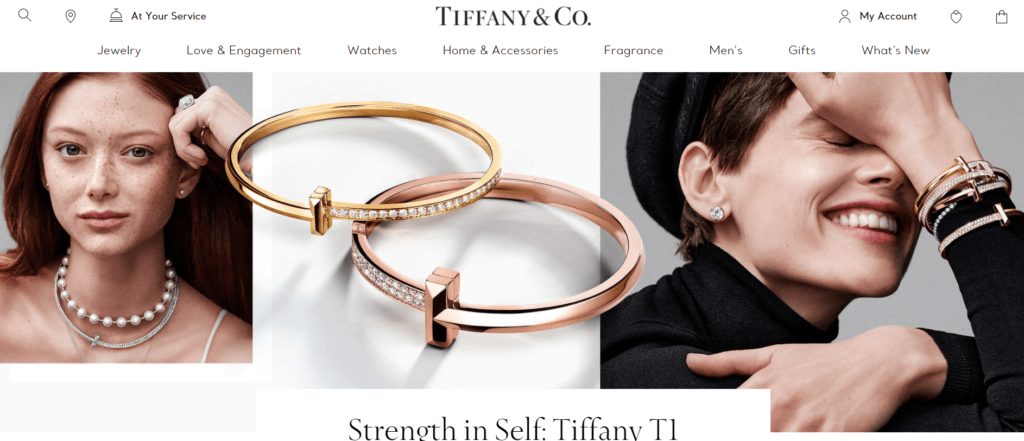Viewport: 1024px width, 441px height.
Task: Expand the Jewelry menu
Action: [119, 50]
